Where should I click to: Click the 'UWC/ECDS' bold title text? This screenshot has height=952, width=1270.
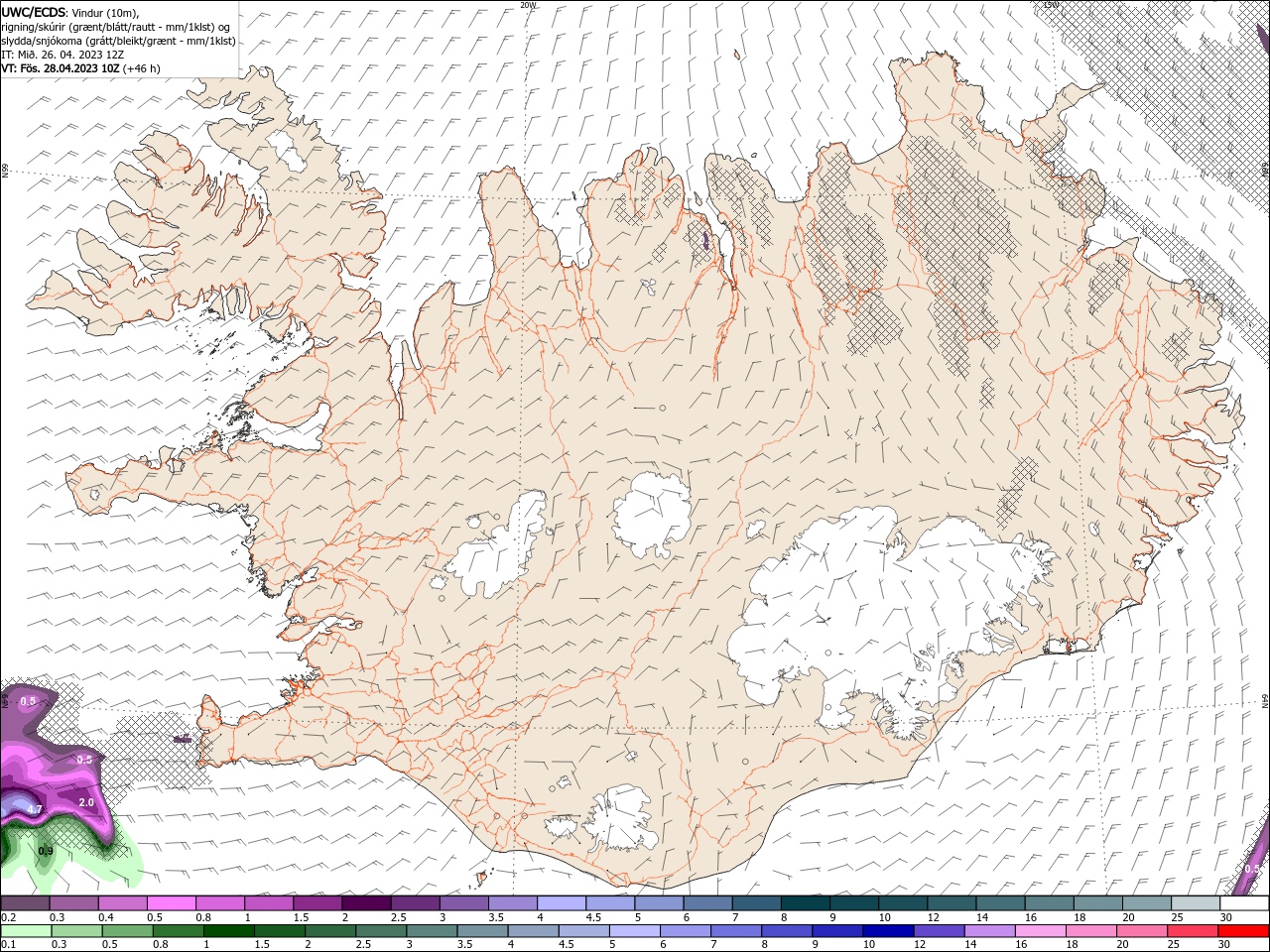34,12
